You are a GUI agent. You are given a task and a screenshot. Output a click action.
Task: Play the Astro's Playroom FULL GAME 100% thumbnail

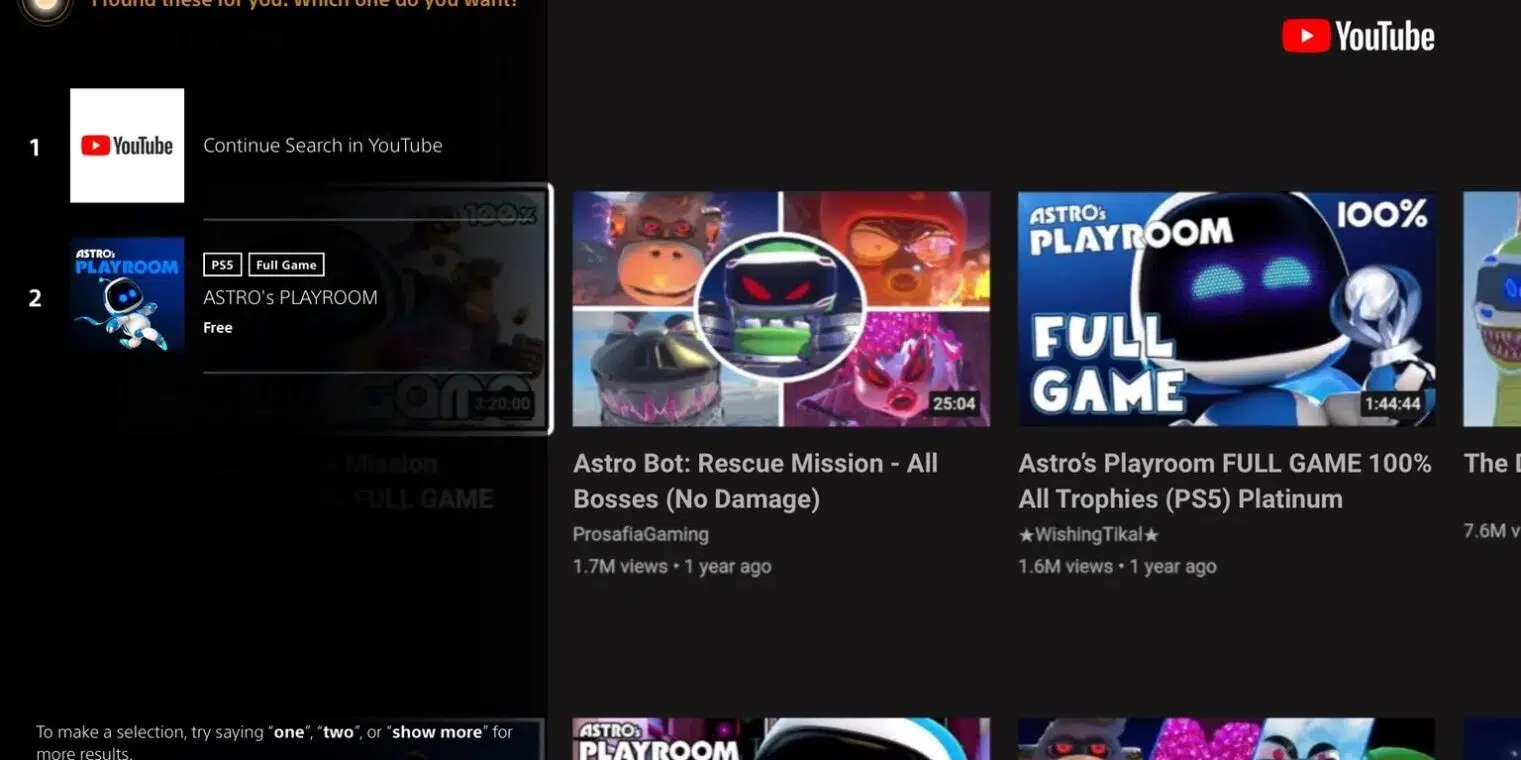(1226, 309)
